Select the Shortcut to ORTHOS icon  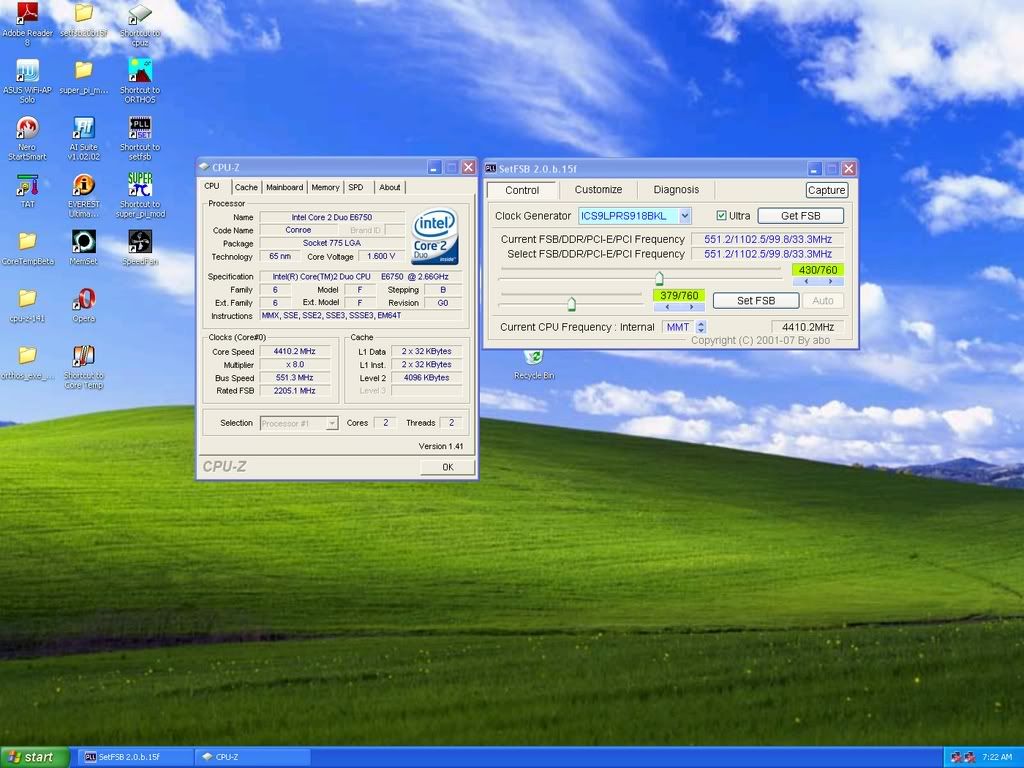[140, 71]
